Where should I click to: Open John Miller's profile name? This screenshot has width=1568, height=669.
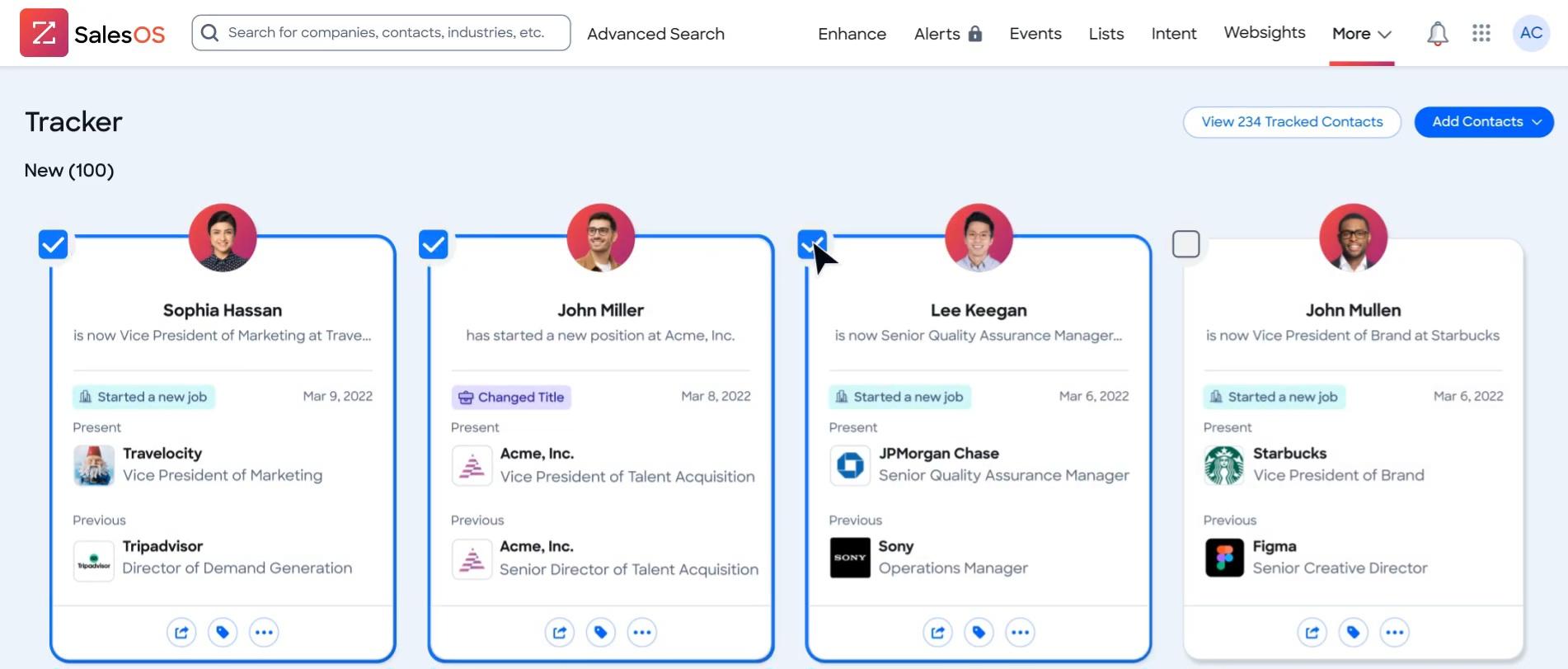point(601,310)
